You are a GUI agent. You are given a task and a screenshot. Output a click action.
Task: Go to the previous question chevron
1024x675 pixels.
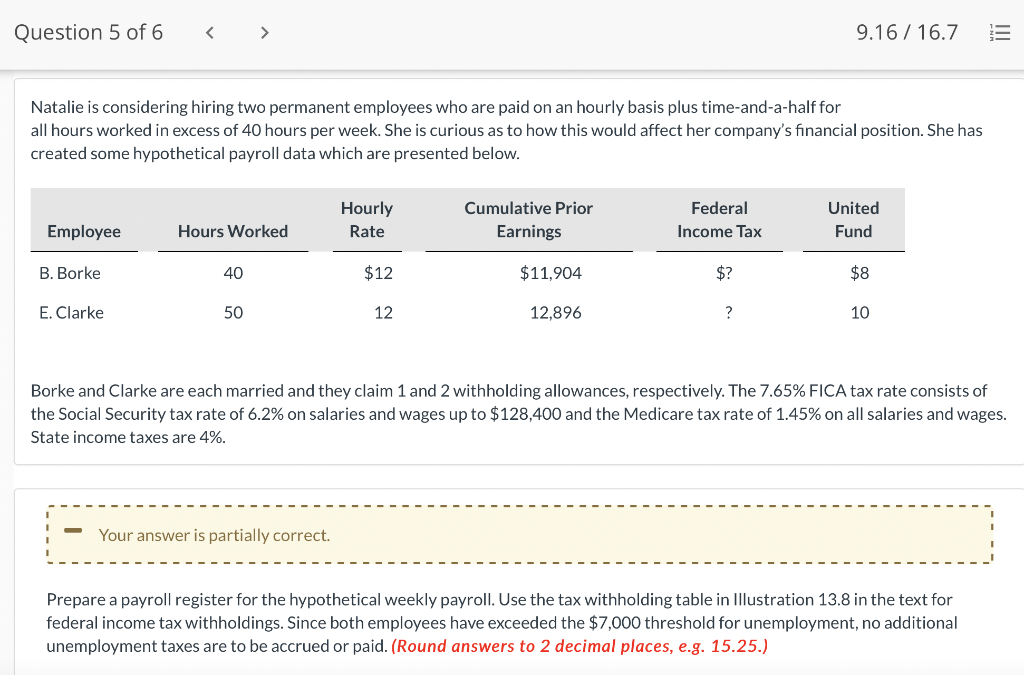pyautogui.click(x=209, y=31)
